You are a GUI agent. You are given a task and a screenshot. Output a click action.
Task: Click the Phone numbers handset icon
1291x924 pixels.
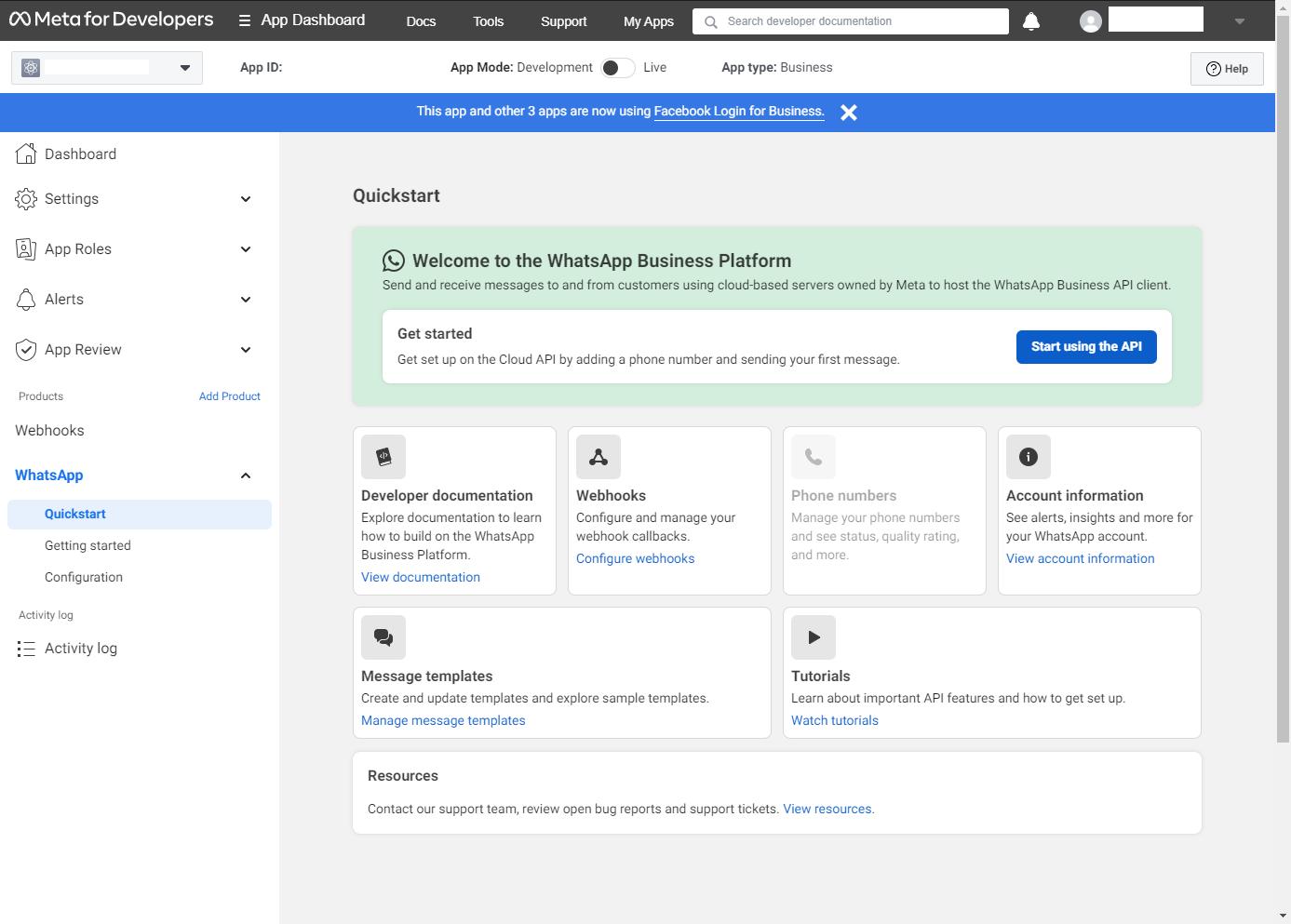point(814,457)
